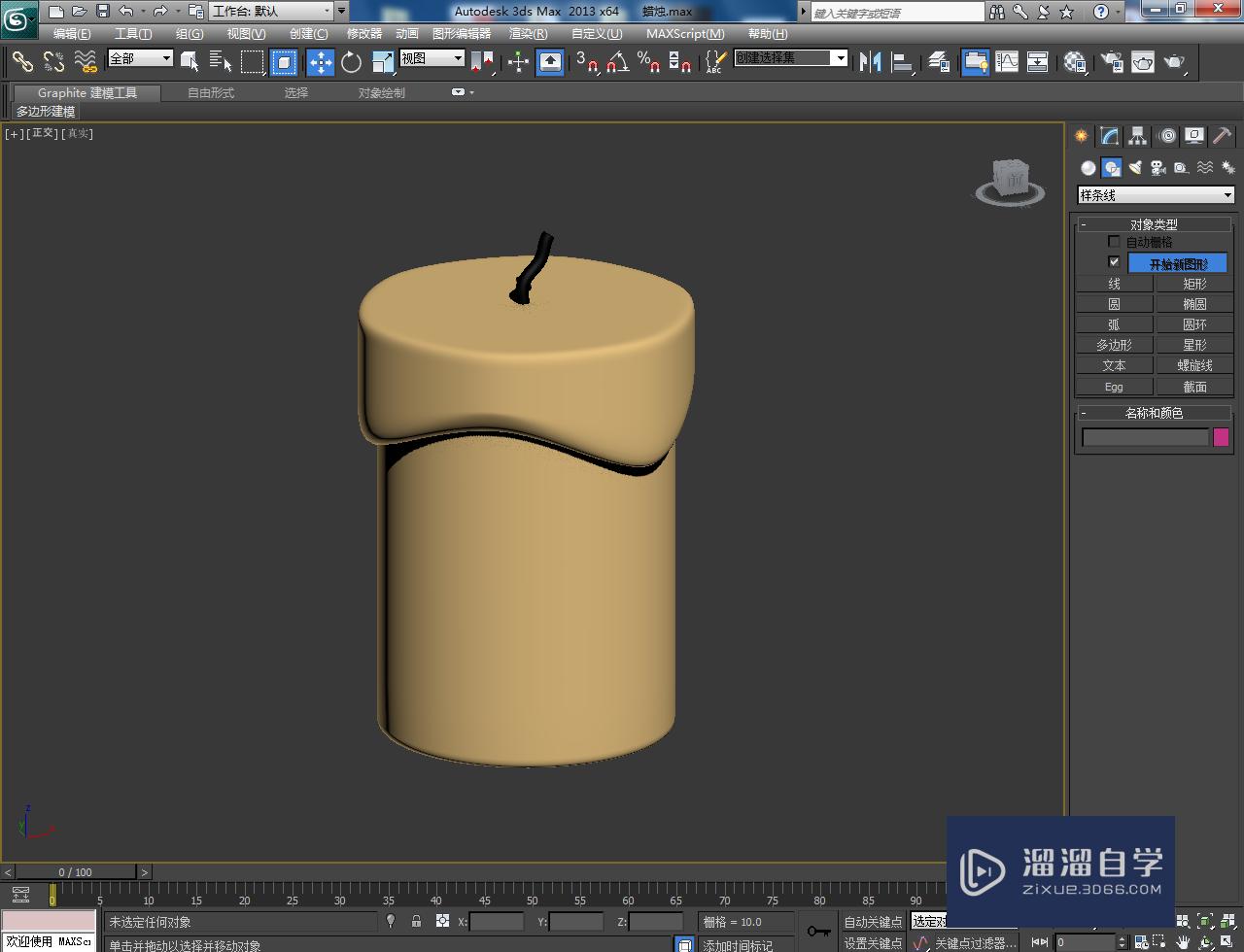Switch to the Display command panel tab
This screenshot has height=952, width=1244.
click(1194, 136)
